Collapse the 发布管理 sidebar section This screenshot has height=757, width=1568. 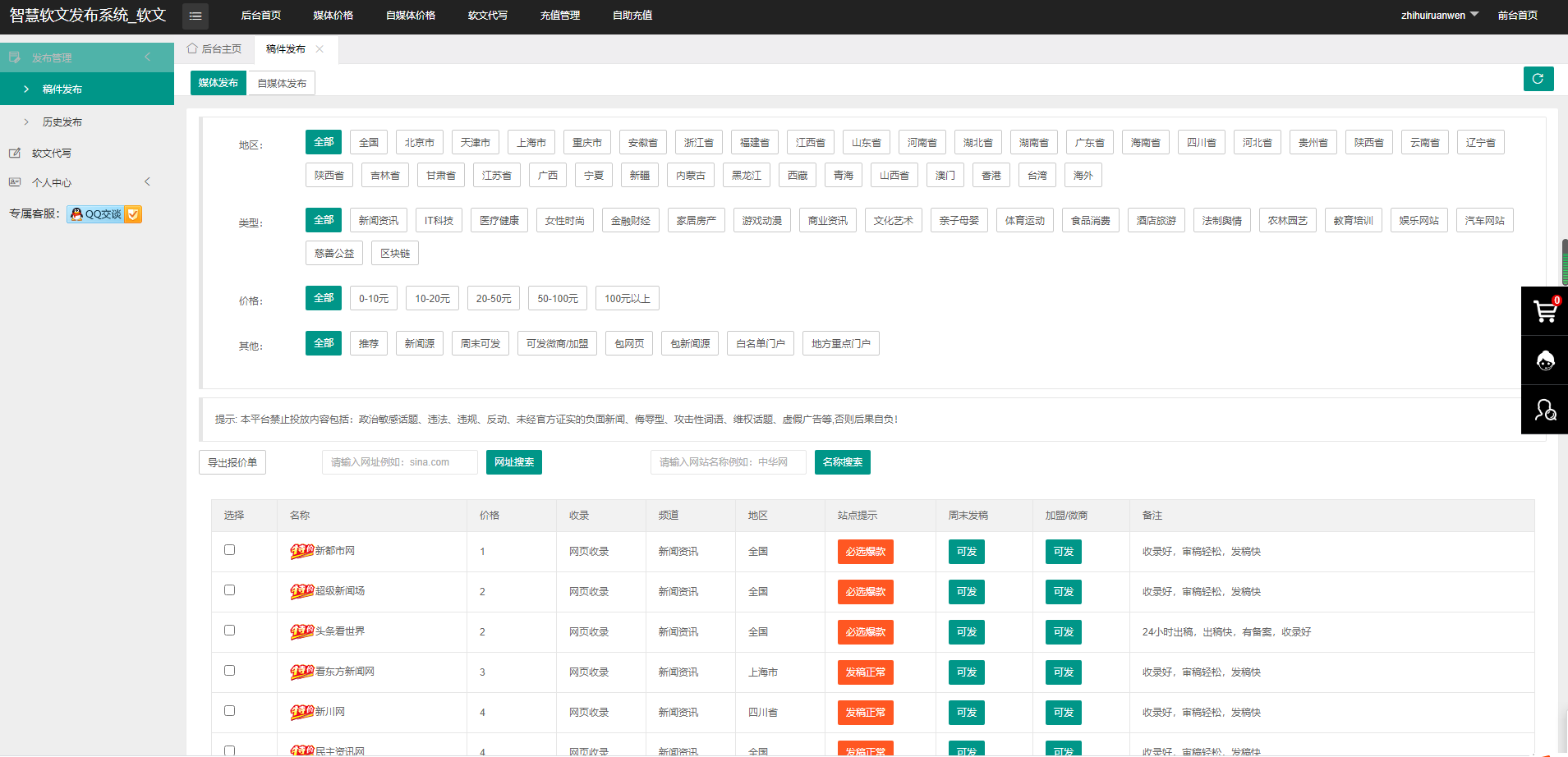(x=148, y=57)
